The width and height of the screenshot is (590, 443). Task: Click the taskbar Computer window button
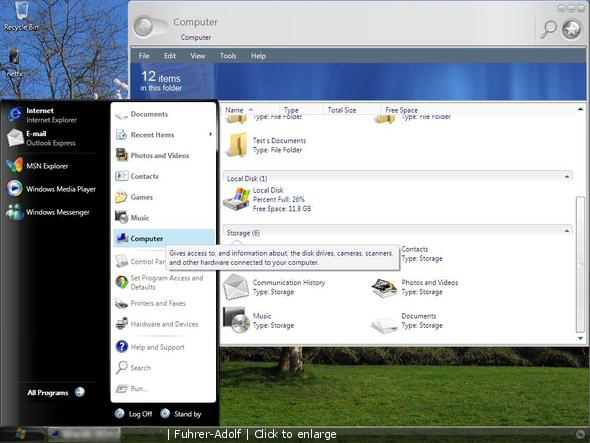(84, 434)
